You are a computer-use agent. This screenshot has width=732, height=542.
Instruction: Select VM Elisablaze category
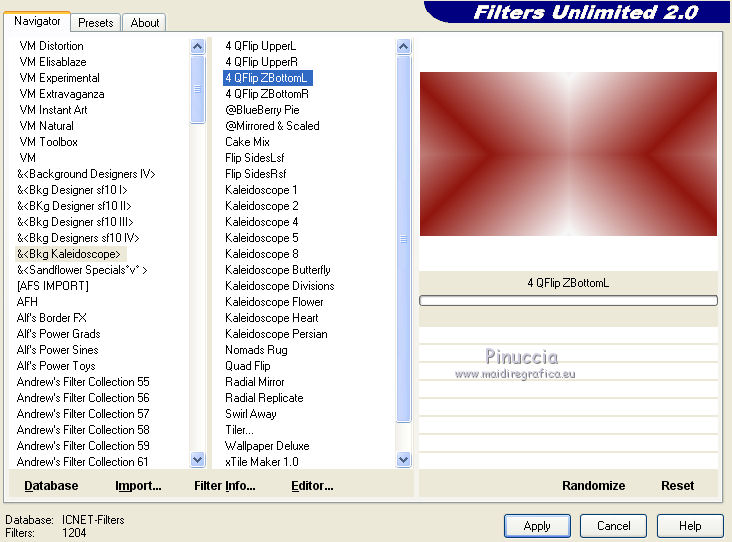pyautogui.click(x=53, y=62)
